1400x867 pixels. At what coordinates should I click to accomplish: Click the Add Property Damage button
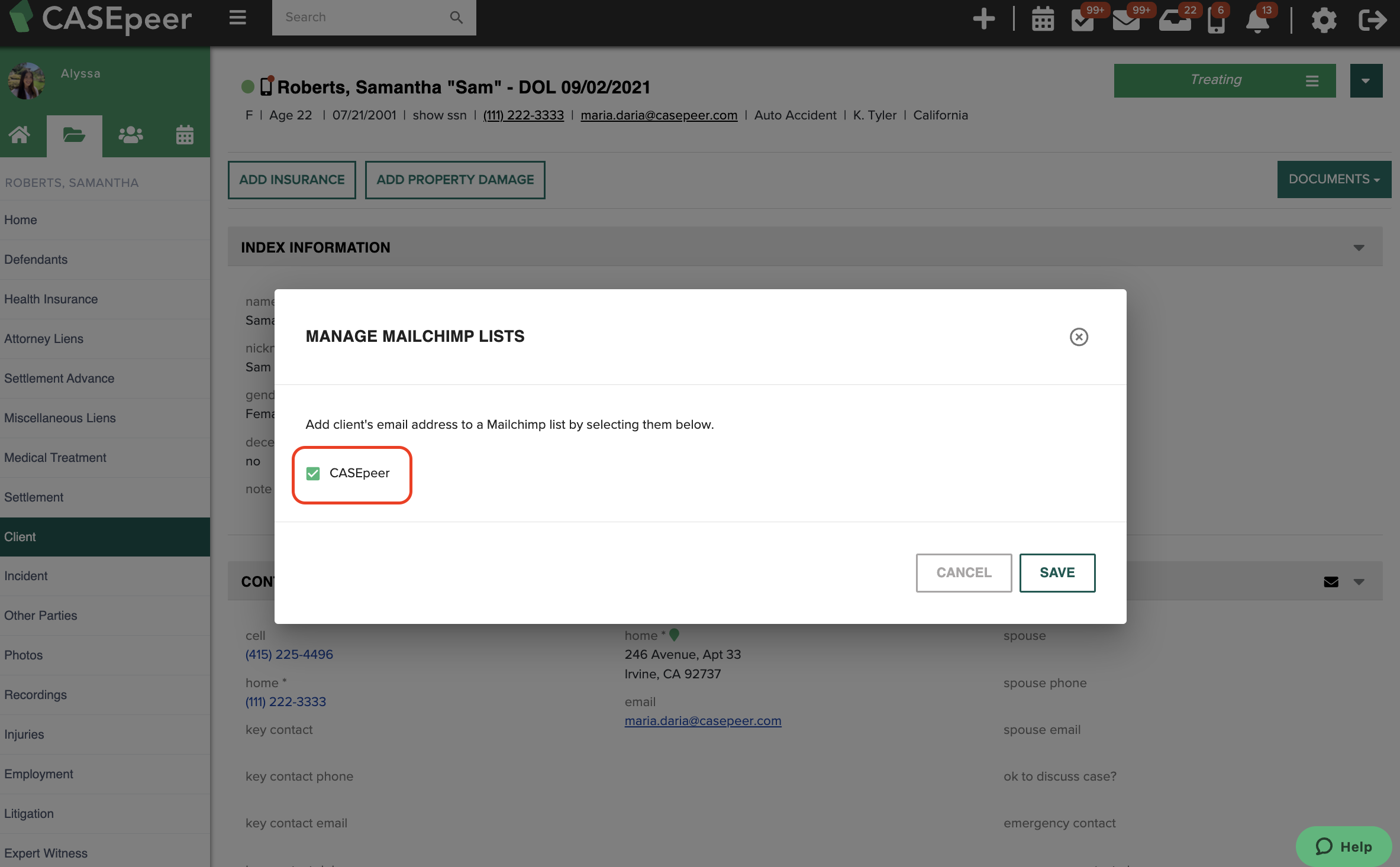coord(455,180)
